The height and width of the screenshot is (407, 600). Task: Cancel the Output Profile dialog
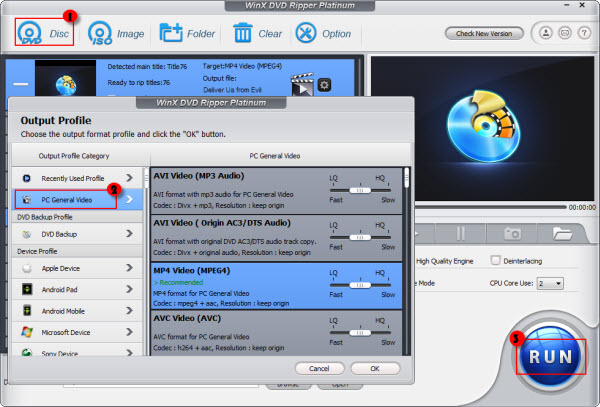(319, 368)
